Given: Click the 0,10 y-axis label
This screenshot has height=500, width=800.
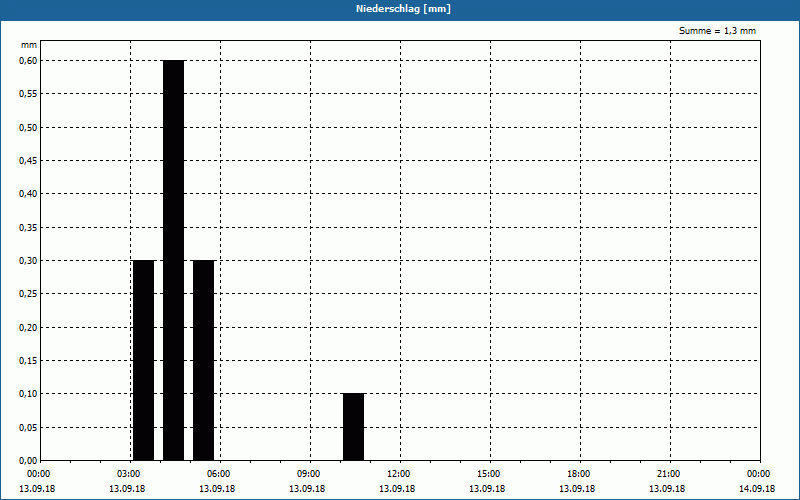Looking at the screenshot, I should coord(29,394).
